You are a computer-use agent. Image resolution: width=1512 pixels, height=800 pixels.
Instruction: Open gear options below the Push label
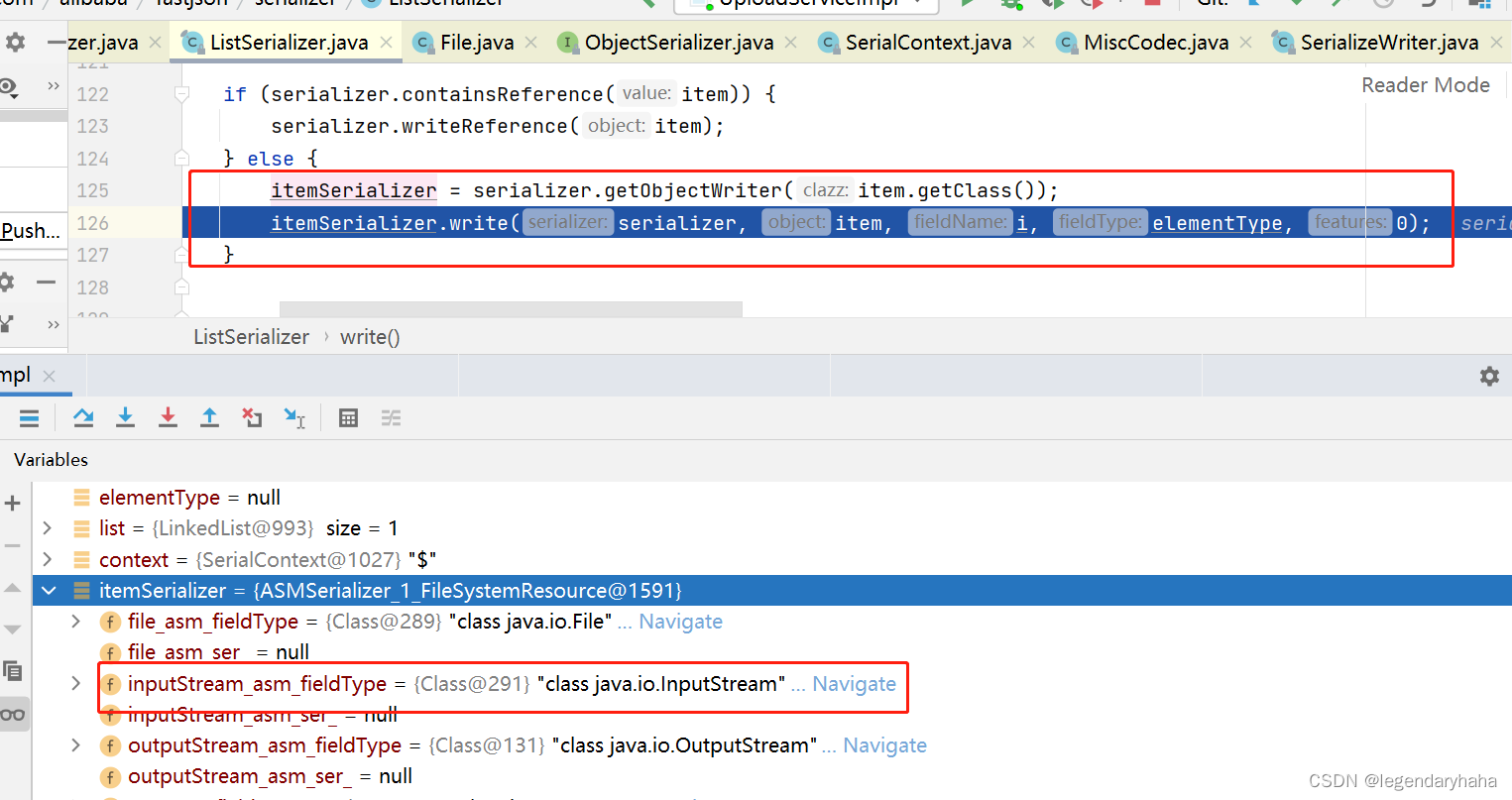pos(7,283)
